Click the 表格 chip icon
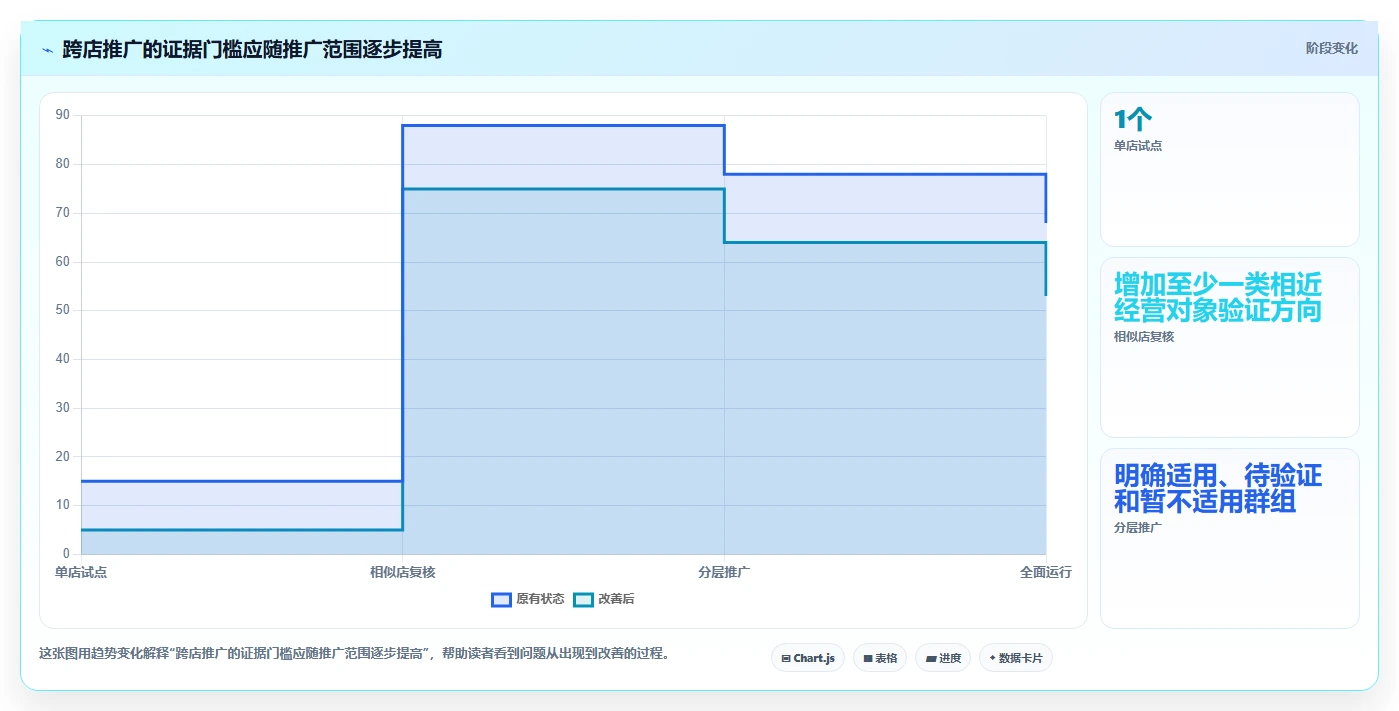Viewport: 1399px width, 711px height. tap(868, 658)
